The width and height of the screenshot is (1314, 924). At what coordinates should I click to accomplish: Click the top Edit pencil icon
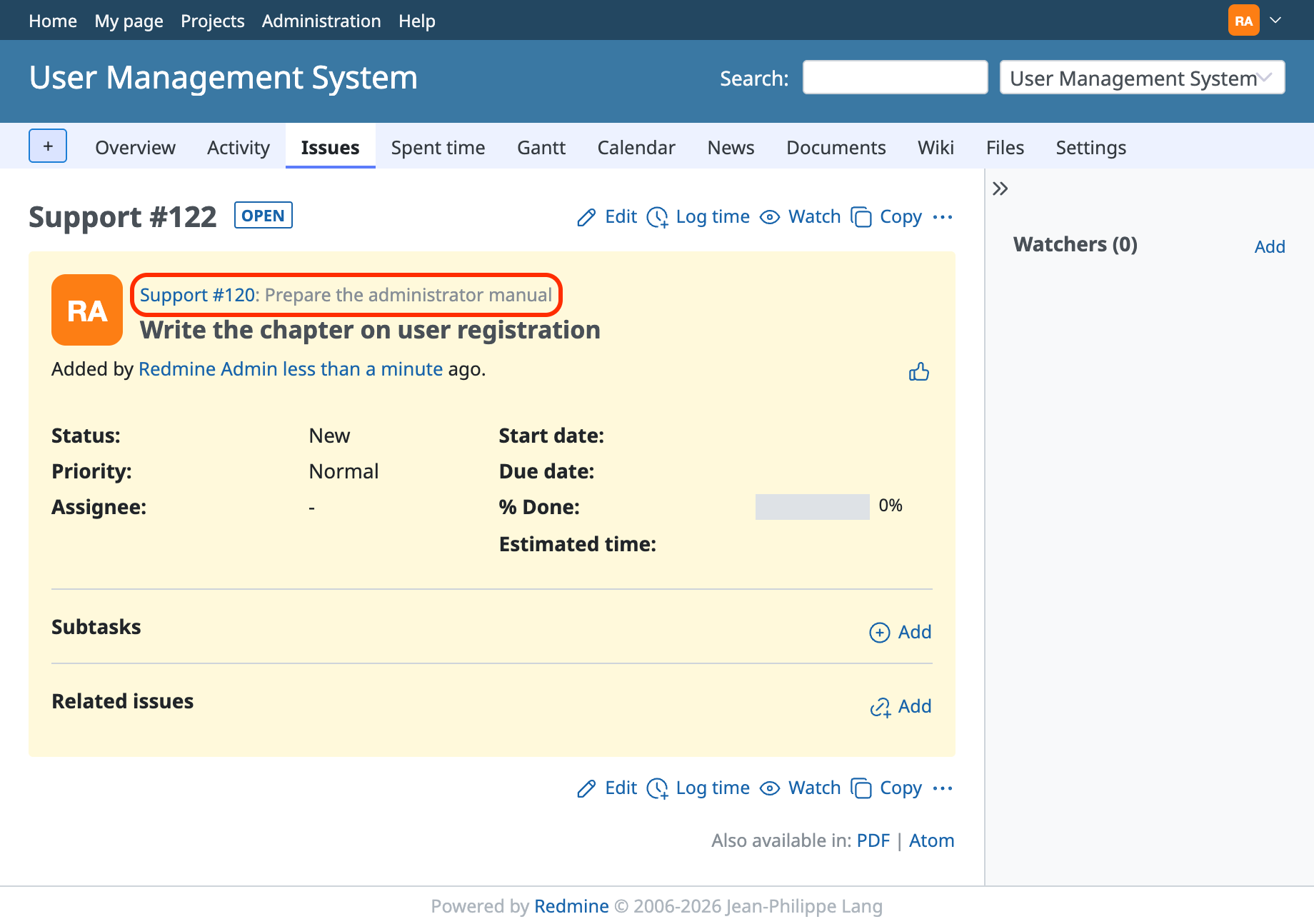tap(586, 217)
